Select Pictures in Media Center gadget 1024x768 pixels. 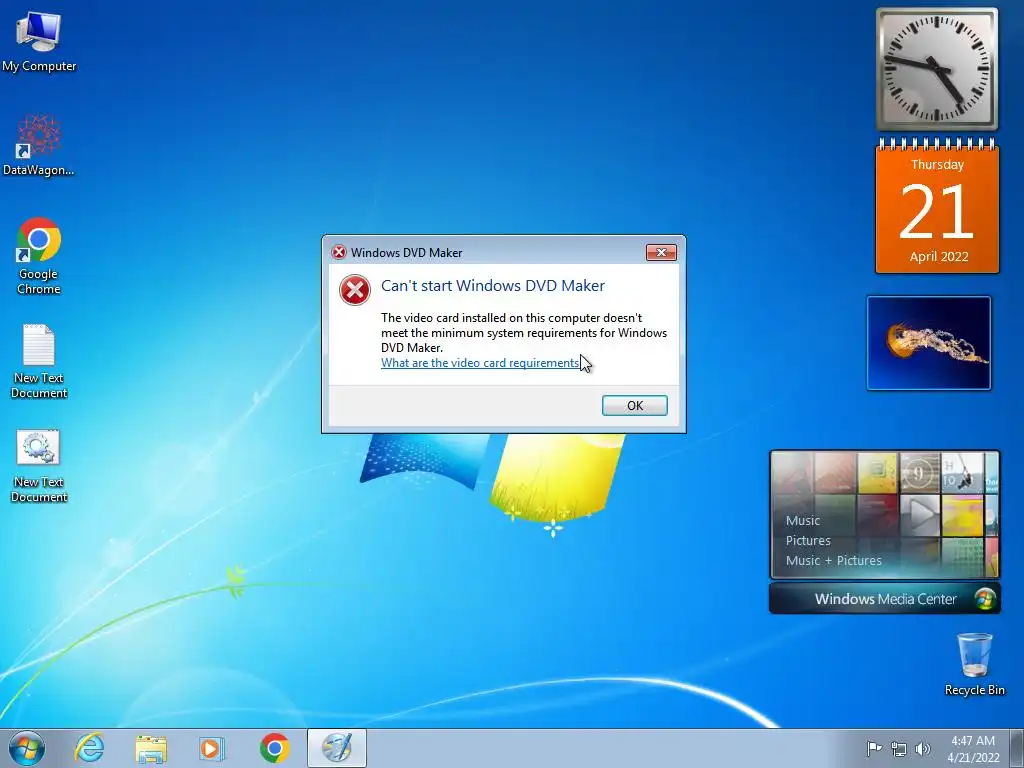808,541
